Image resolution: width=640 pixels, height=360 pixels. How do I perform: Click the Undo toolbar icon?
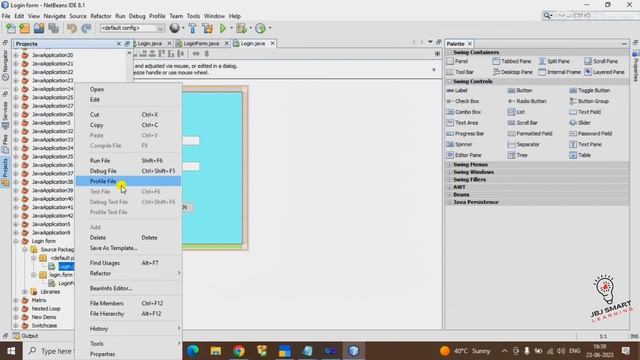pyautogui.click(x=72, y=28)
